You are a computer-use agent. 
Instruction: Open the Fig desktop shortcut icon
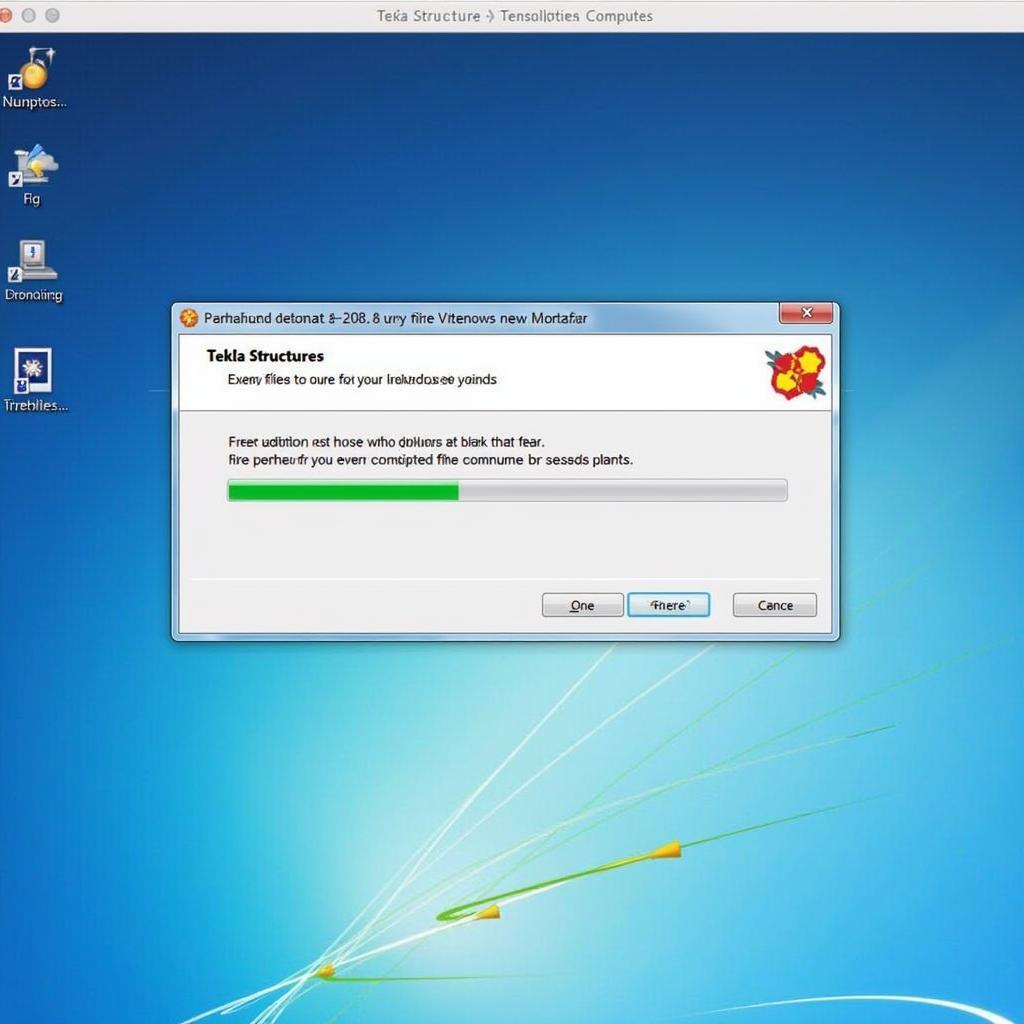(x=33, y=174)
